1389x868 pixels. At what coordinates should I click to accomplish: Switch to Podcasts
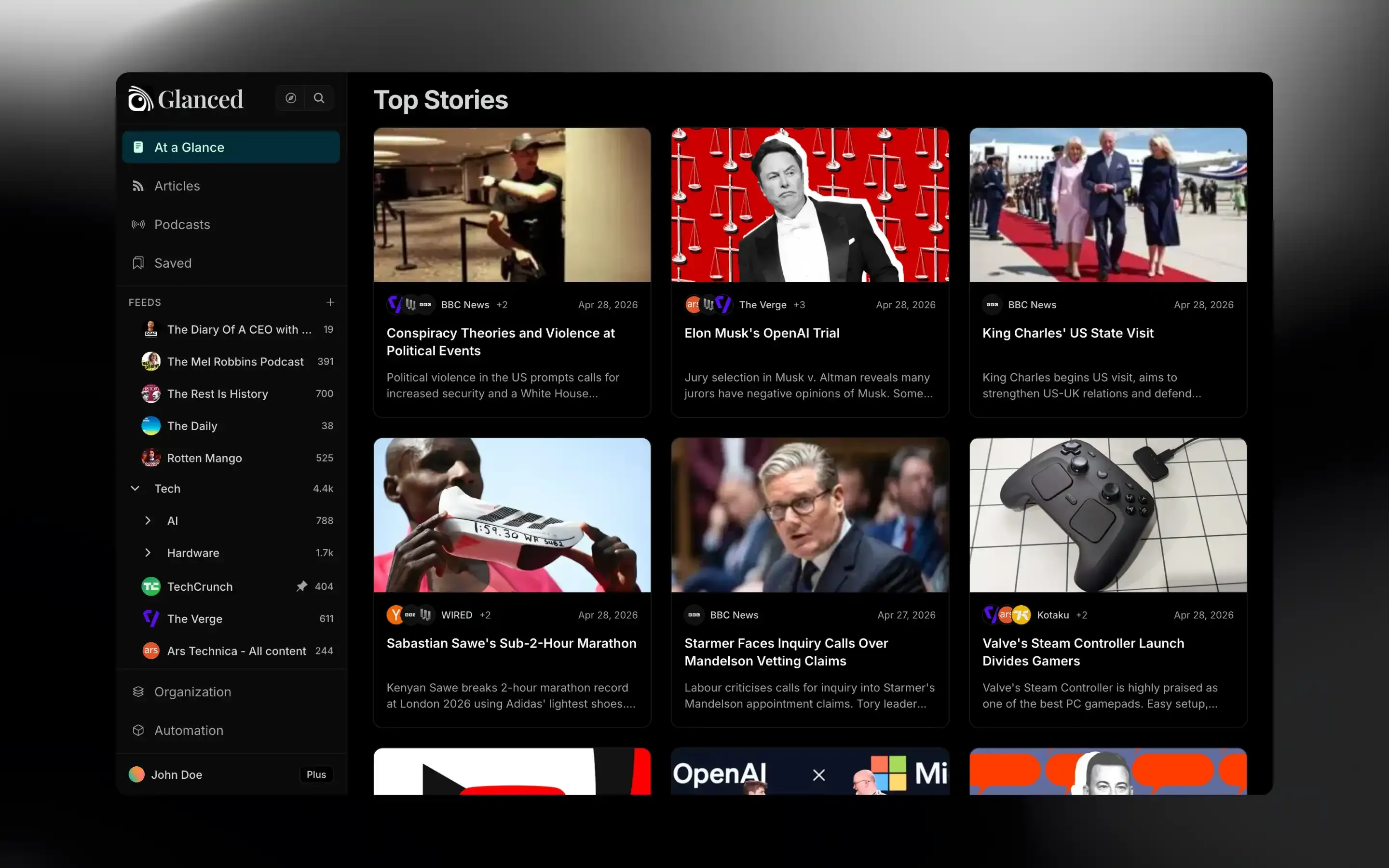click(231, 224)
